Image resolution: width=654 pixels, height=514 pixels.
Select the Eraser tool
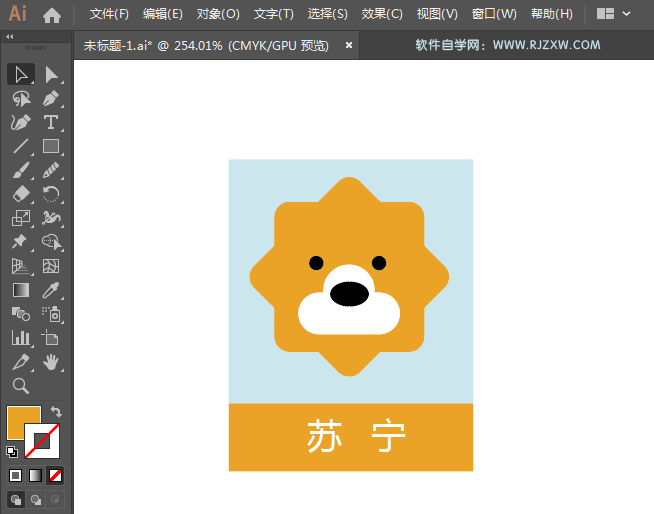coord(20,194)
